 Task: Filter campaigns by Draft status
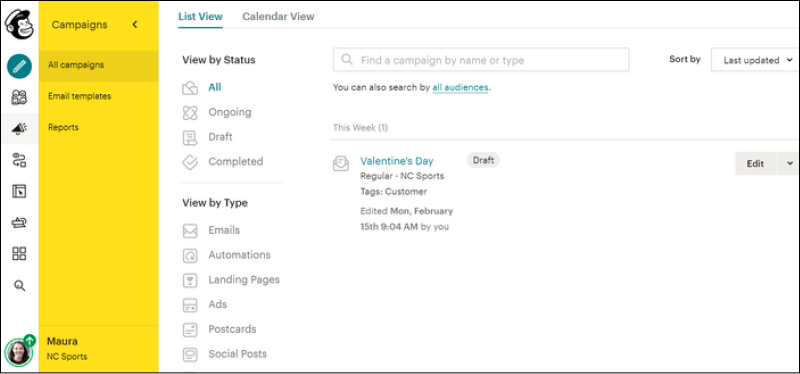tap(220, 137)
